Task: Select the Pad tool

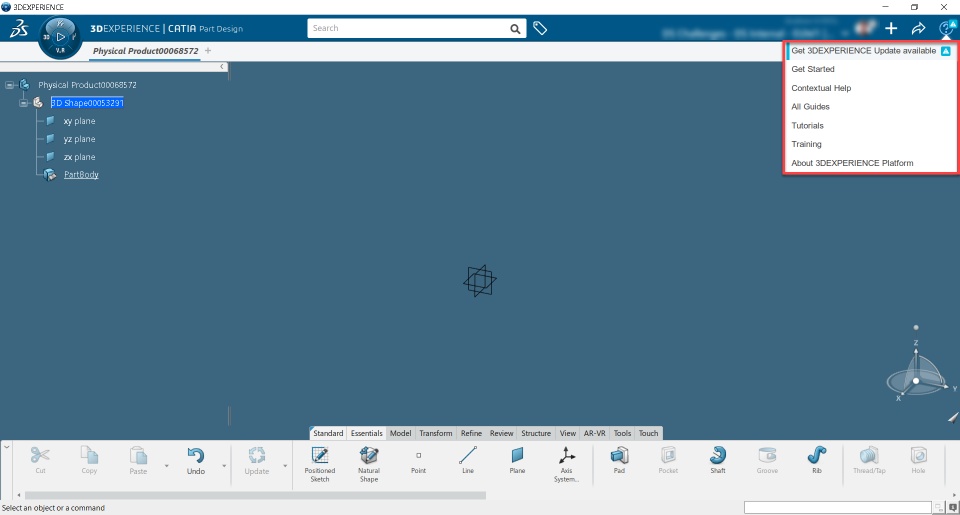Action: pos(619,460)
